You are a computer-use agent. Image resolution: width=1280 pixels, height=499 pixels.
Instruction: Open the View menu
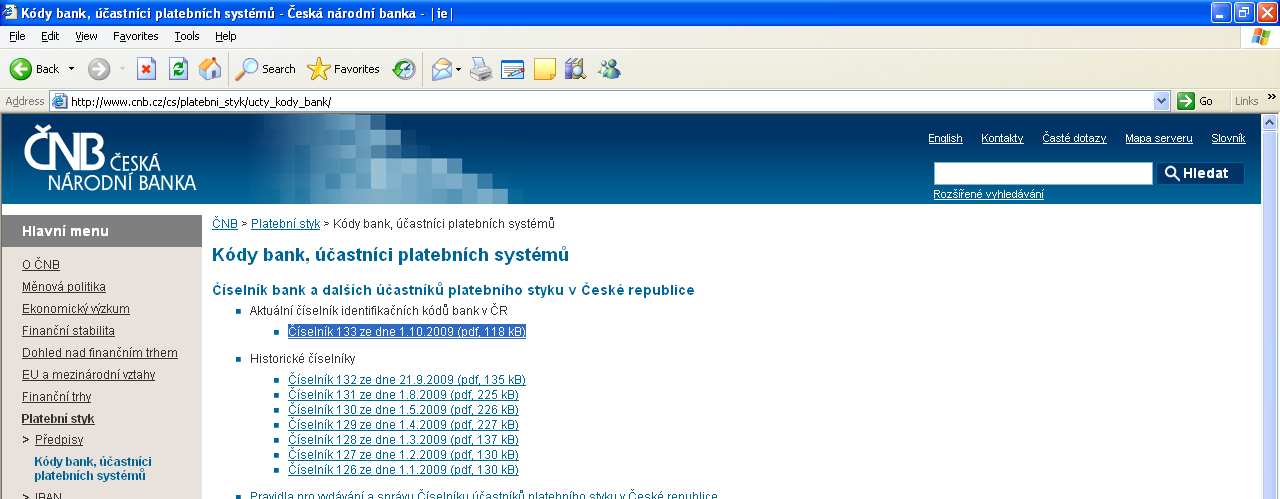[x=86, y=36]
